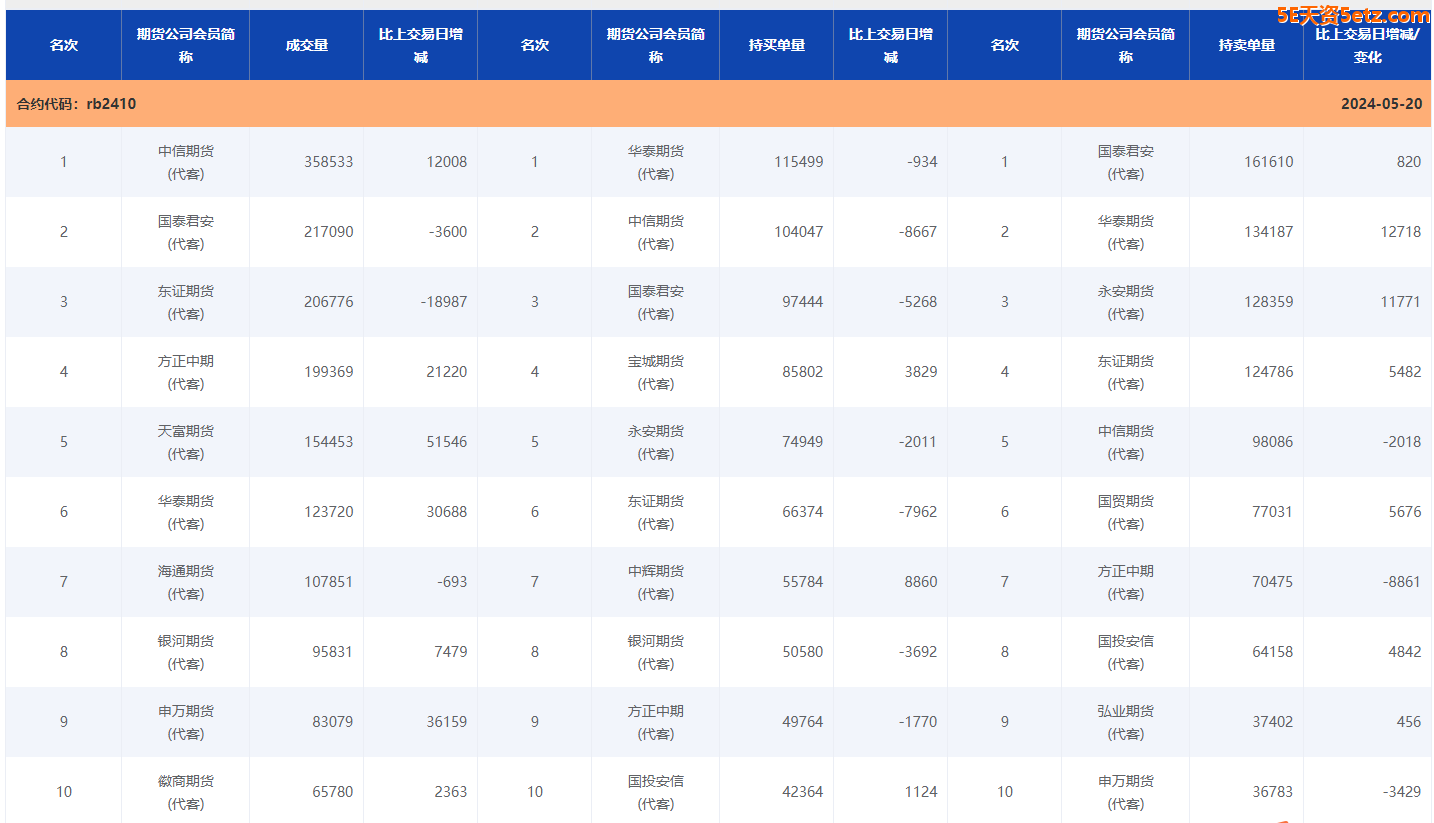This screenshot has height=823, width=1434.
Task: Click the date 2024-05-20
Action: pos(1382,104)
